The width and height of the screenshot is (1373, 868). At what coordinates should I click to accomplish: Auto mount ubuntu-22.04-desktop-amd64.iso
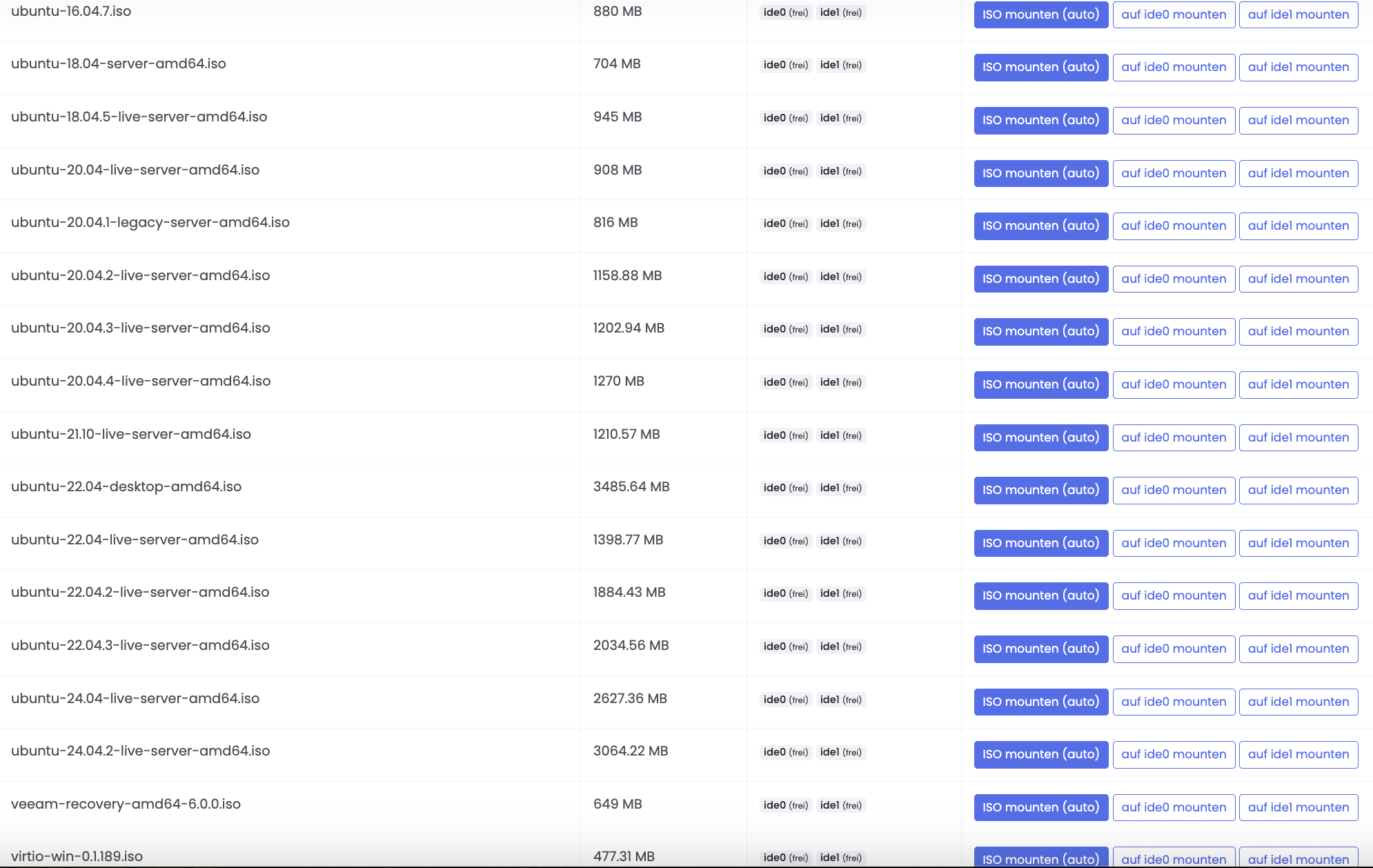coord(1040,490)
